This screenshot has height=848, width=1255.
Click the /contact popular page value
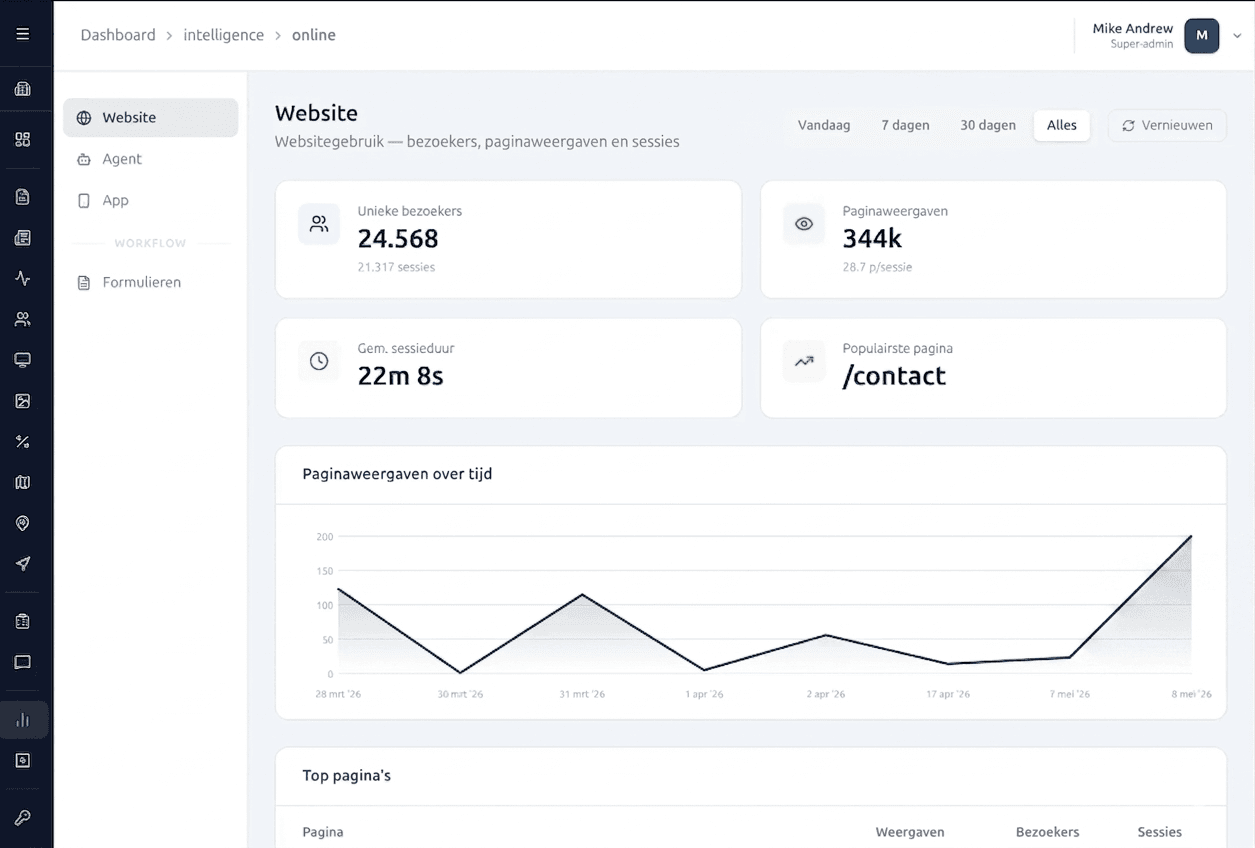894,375
